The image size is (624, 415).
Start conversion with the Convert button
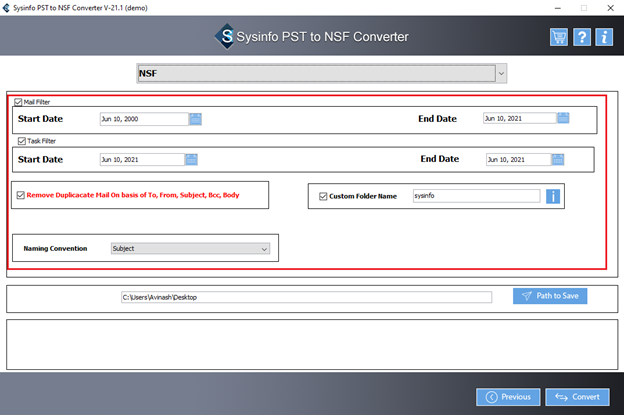tap(577, 397)
